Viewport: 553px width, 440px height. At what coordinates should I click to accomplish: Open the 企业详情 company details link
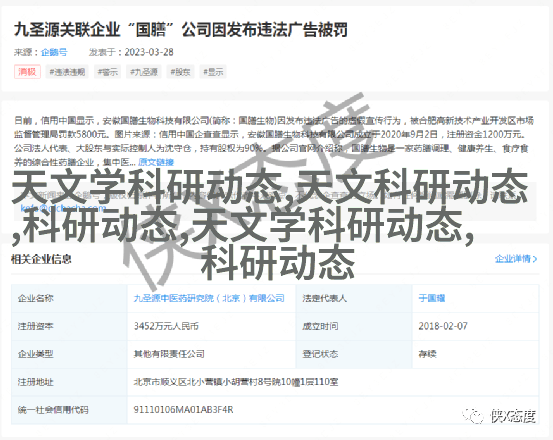click(516, 259)
